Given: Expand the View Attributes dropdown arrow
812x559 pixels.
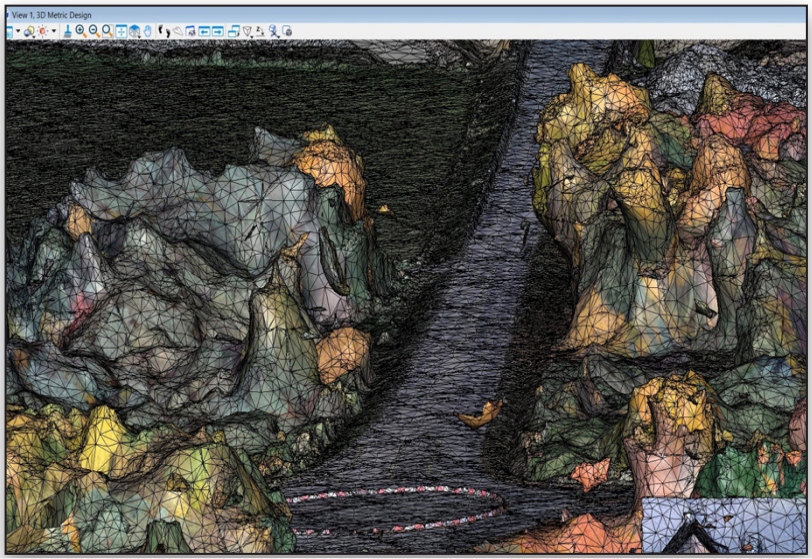Looking at the screenshot, I should 18,31.
